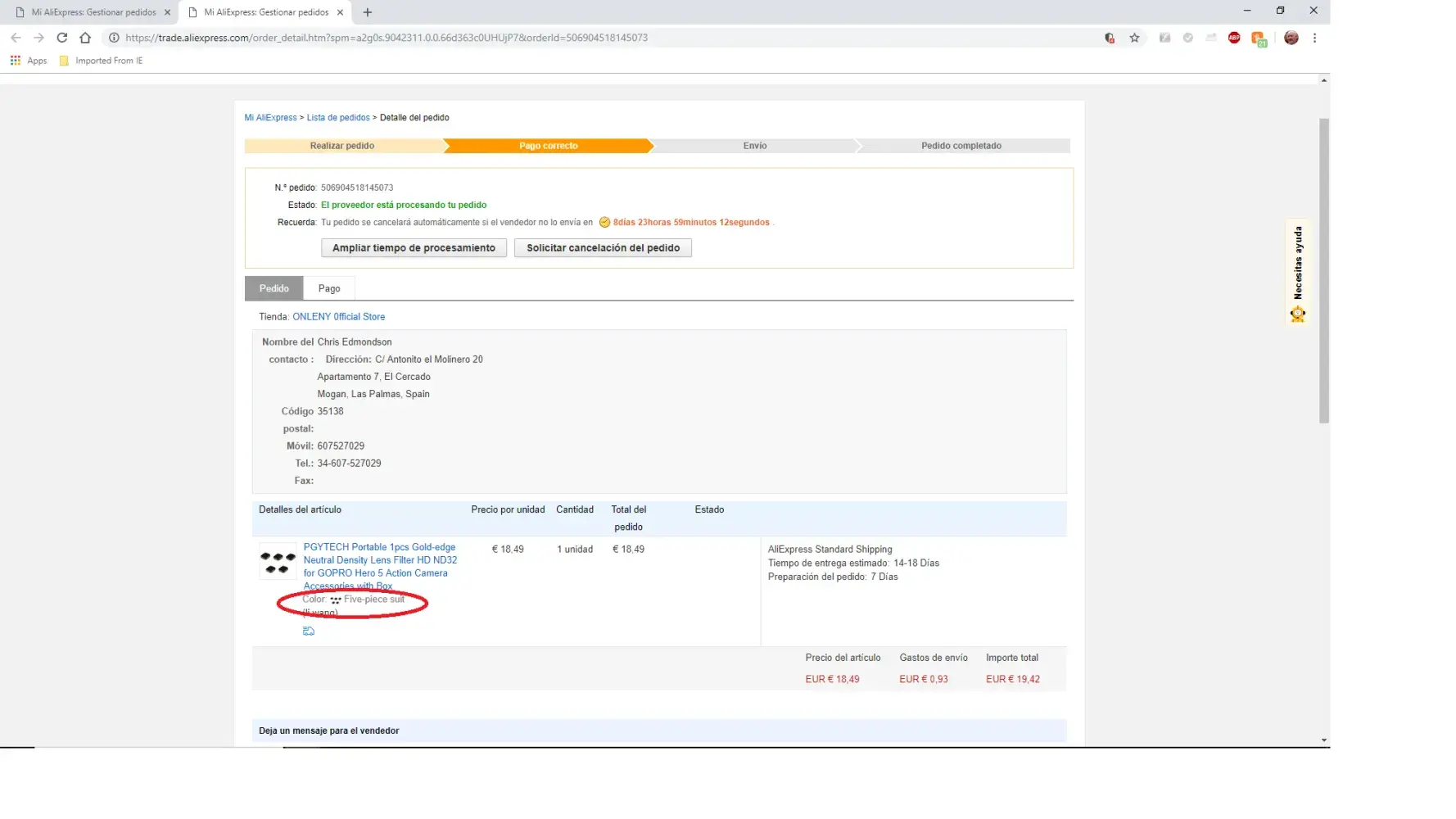This screenshot has width=1456, height=819.
Task: Select the first AliExpress browser tab
Action: click(x=93, y=12)
